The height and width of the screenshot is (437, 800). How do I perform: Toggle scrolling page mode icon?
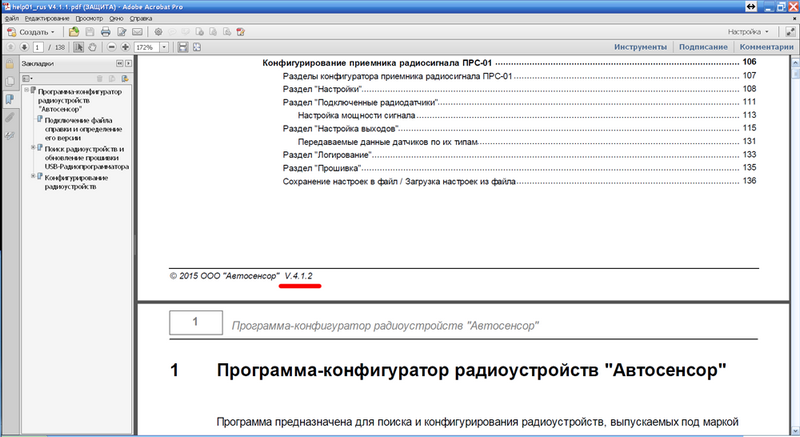click(x=183, y=47)
